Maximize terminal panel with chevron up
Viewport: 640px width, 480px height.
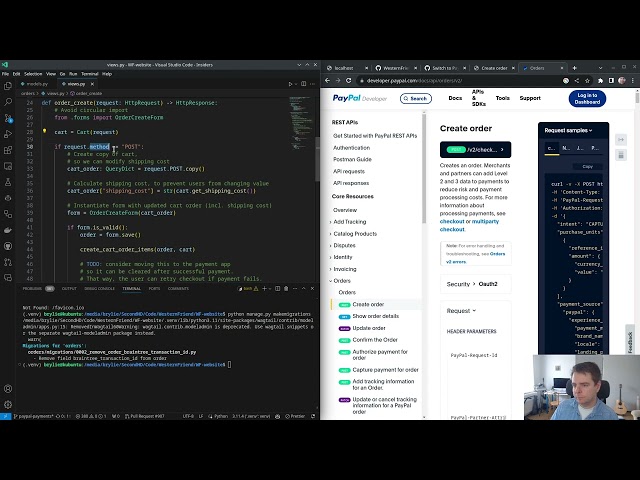304,289
